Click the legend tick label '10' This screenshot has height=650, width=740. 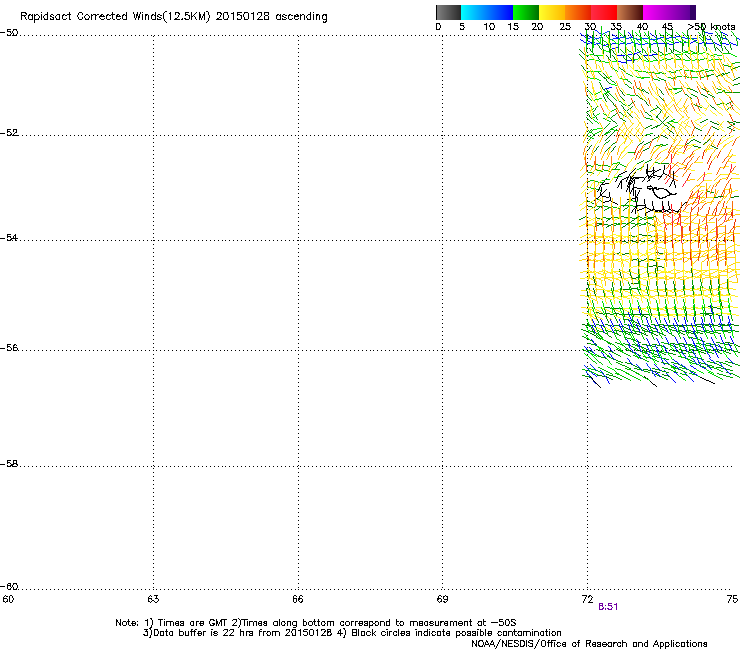[489, 27]
